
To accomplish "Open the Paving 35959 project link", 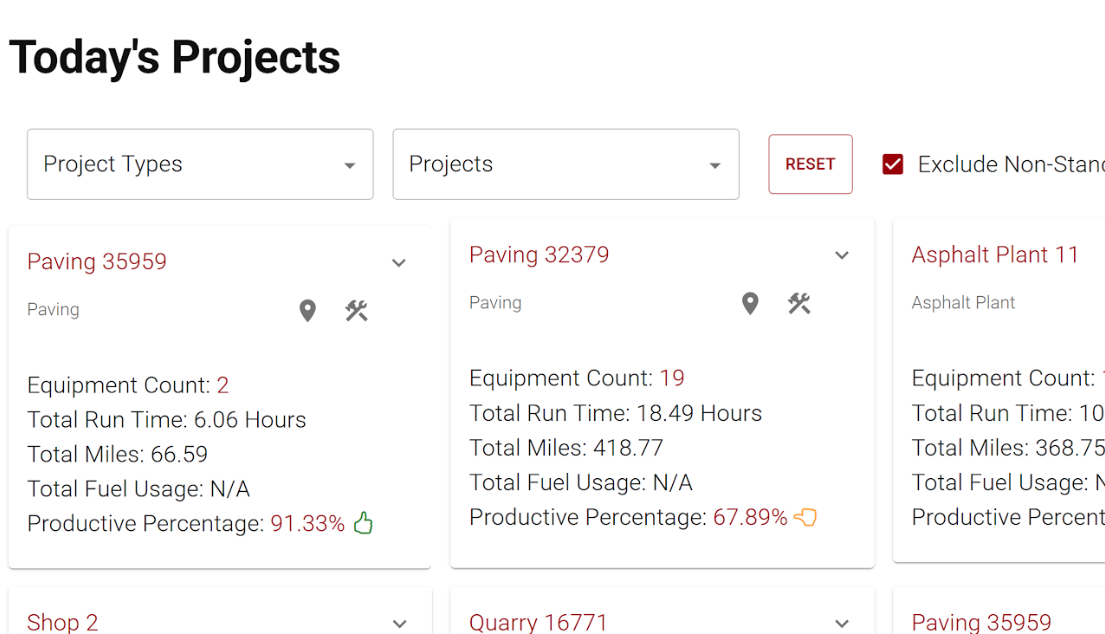I will [x=96, y=261].
